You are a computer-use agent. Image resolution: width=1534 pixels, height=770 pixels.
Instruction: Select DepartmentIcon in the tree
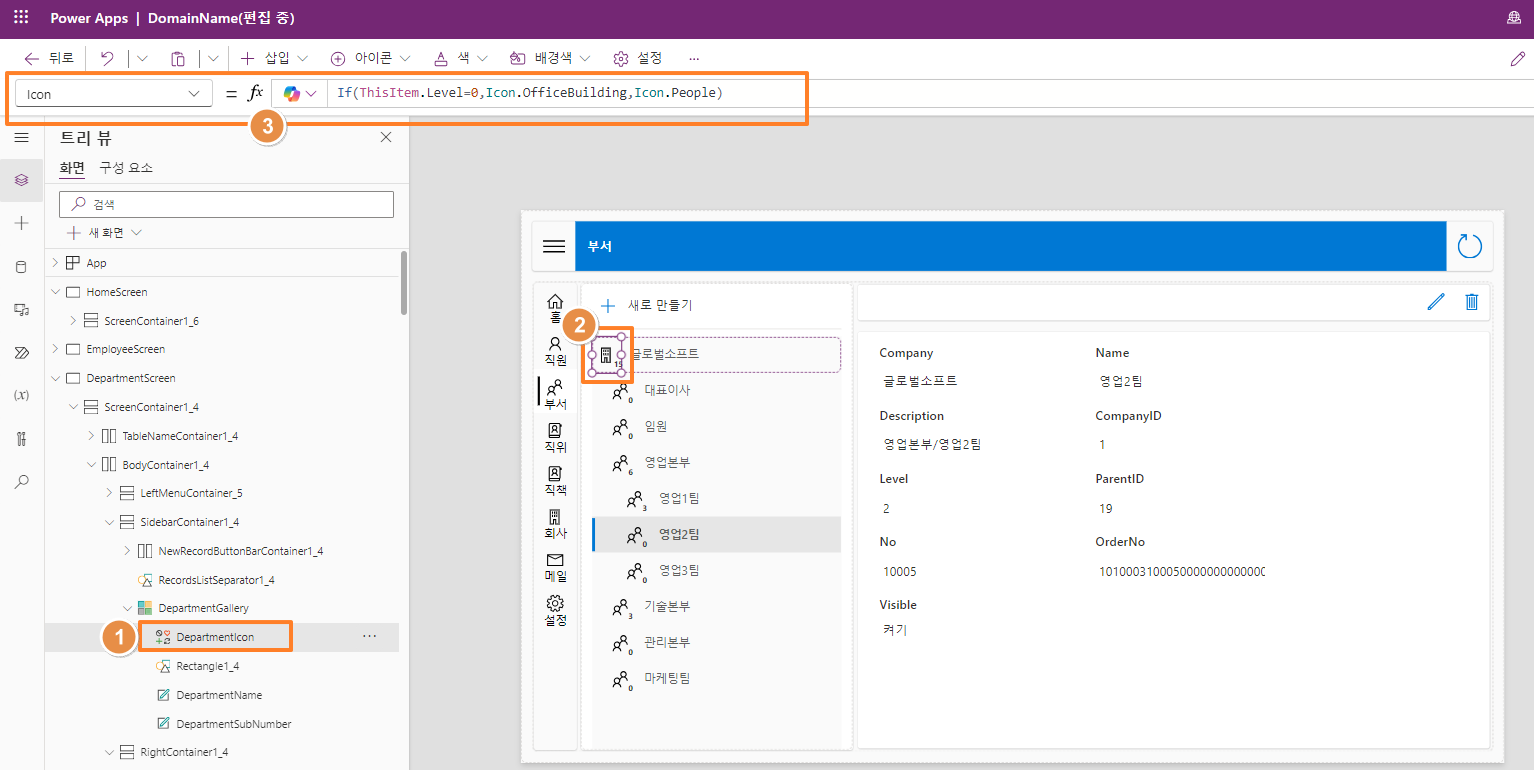(x=215, y=637)
